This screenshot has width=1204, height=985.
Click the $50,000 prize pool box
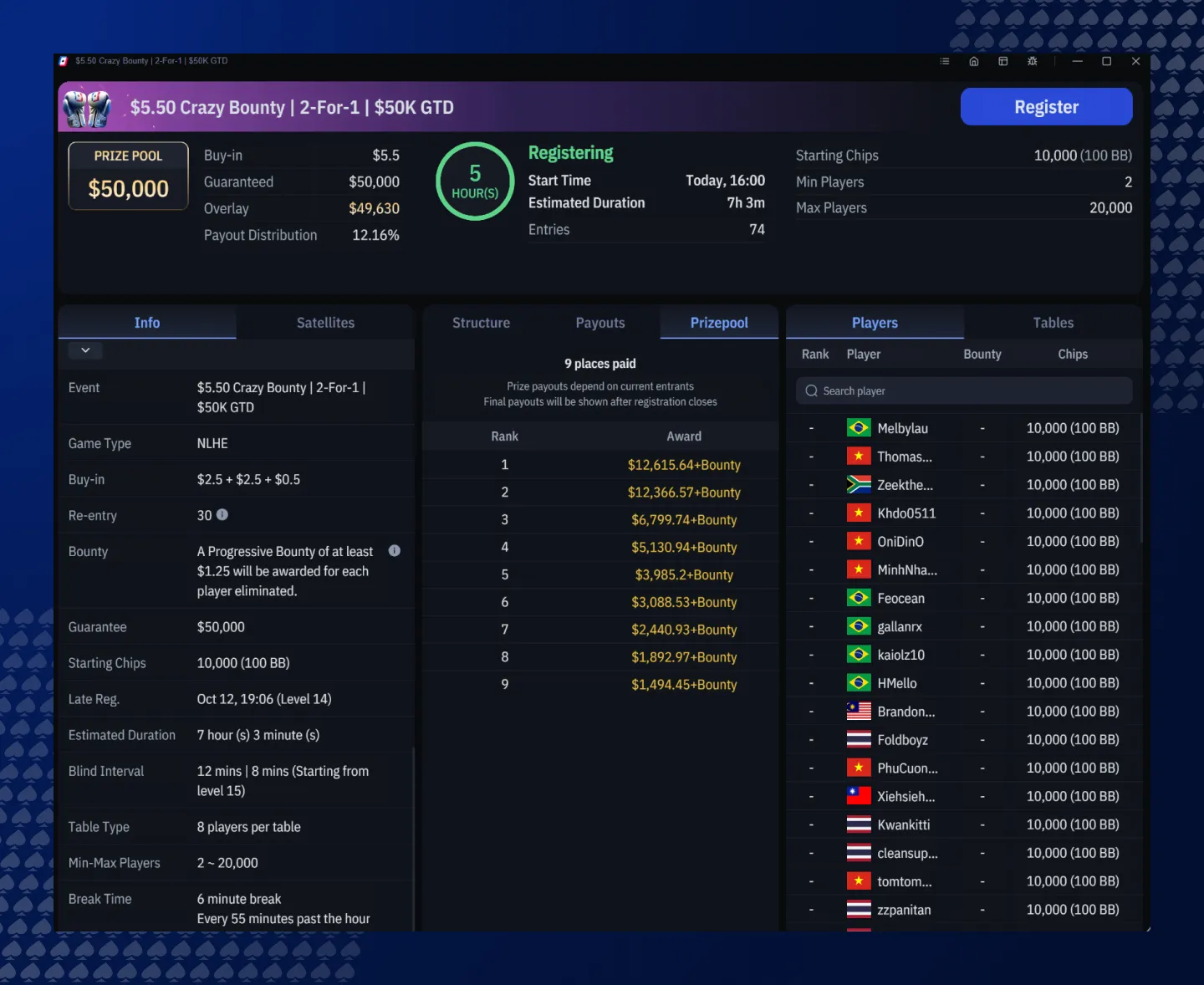[129, 176]
